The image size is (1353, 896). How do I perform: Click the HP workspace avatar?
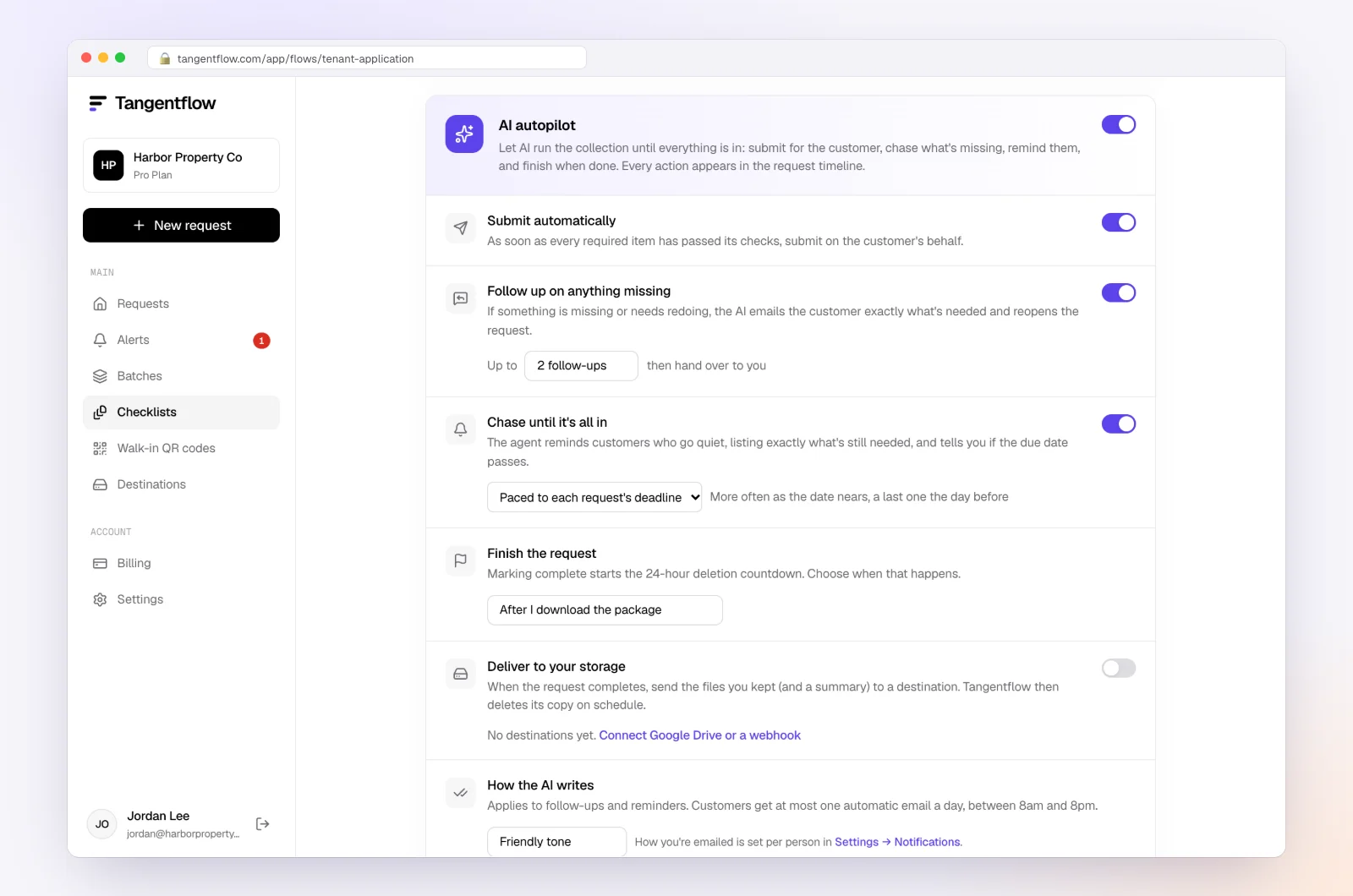(x=108, y=166)
